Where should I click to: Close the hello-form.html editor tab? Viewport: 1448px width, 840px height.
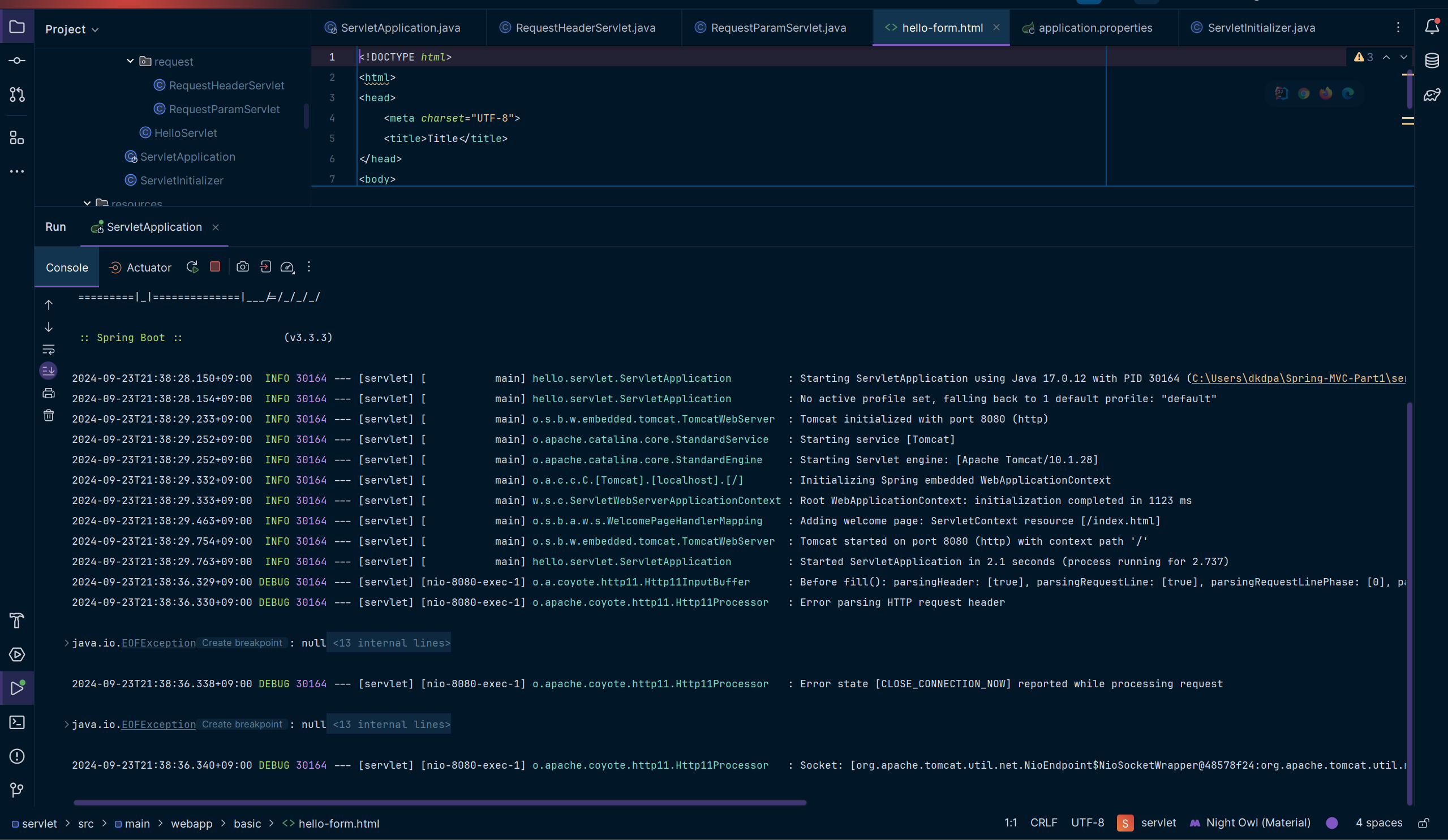pos(996,27)
